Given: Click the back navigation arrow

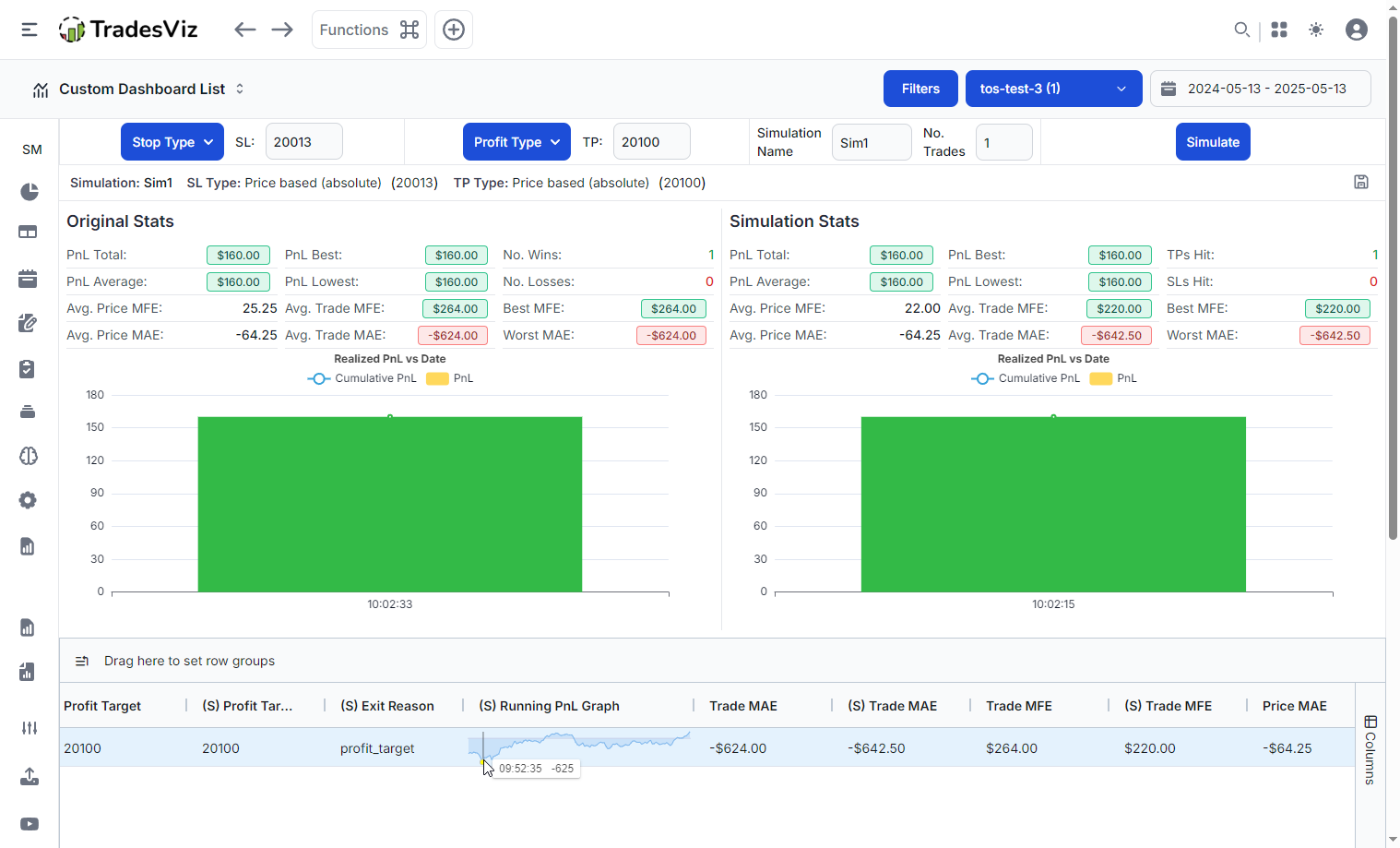Looking at the screenshot, I should (244, 30).
